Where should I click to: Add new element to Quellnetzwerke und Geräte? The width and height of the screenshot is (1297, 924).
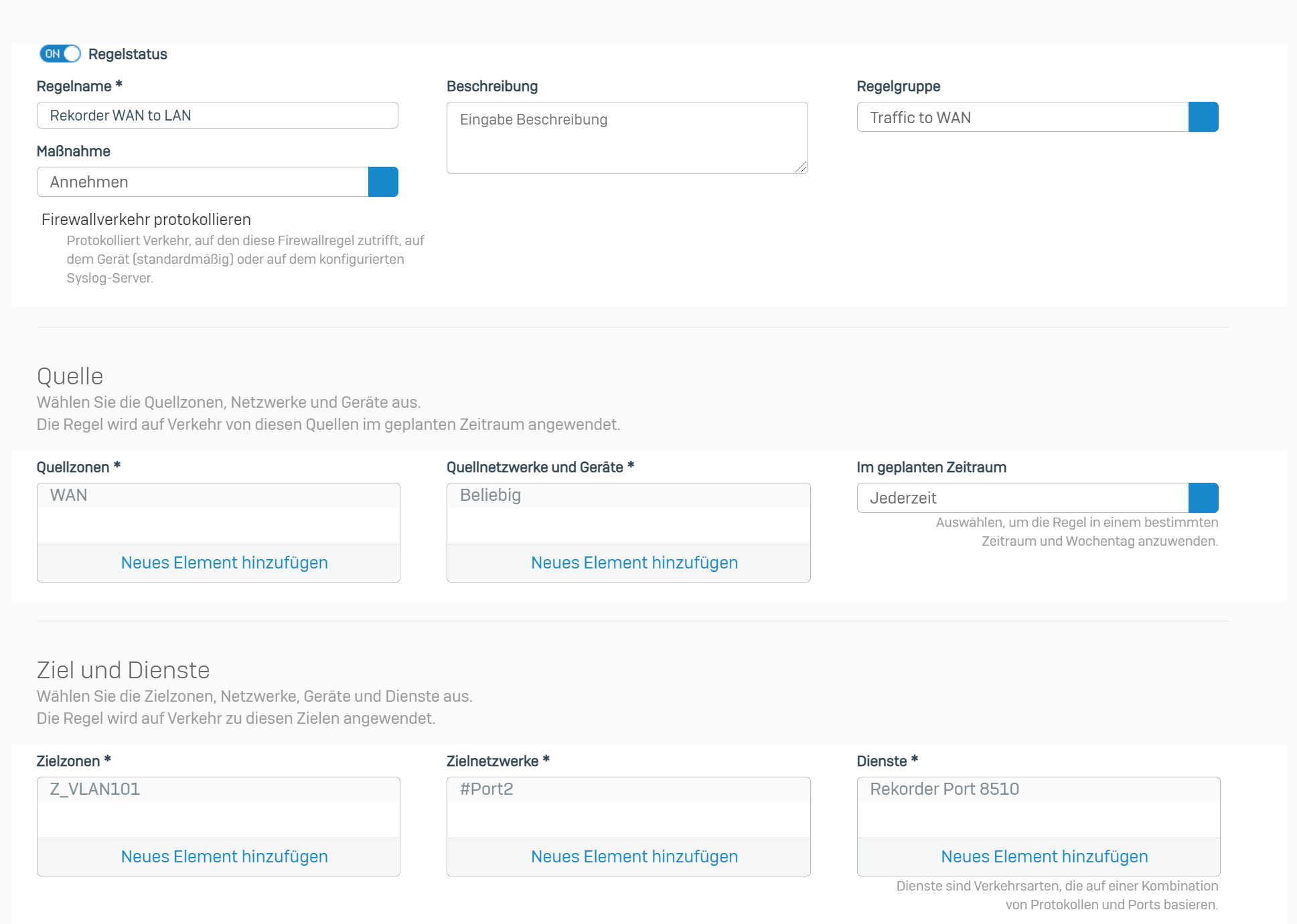point(628,562)
